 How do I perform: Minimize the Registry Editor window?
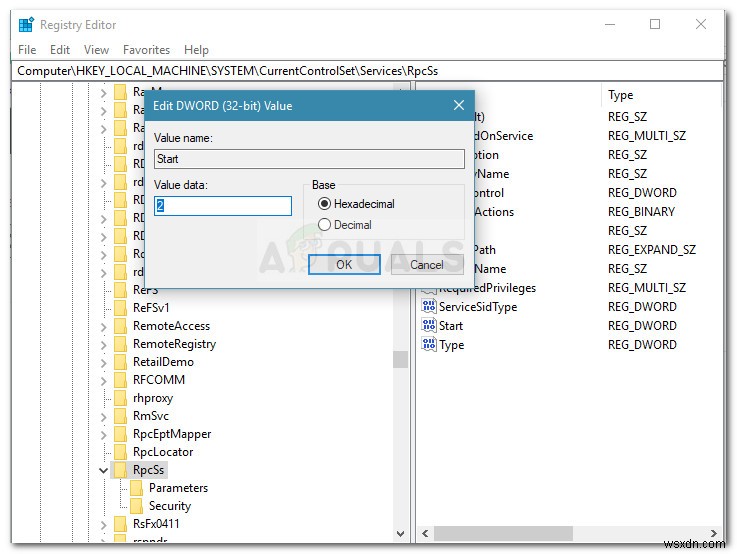pyautogui.click(x=610, y=24)
